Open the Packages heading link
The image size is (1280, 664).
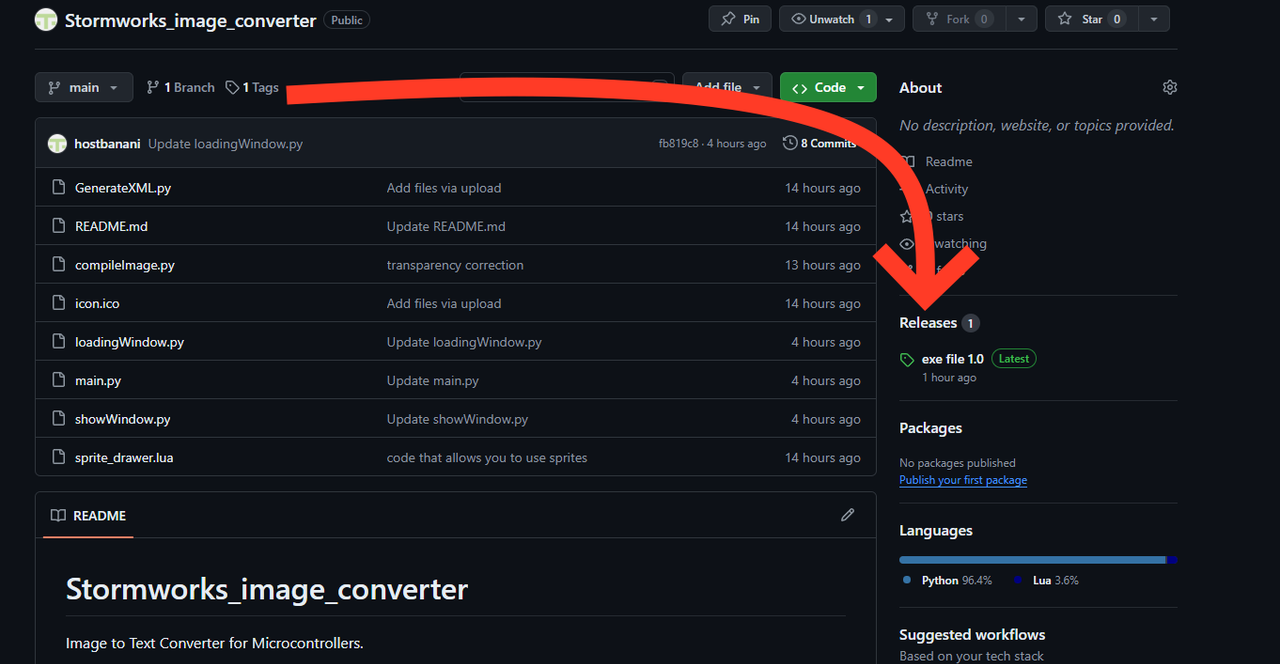[930, 427]
